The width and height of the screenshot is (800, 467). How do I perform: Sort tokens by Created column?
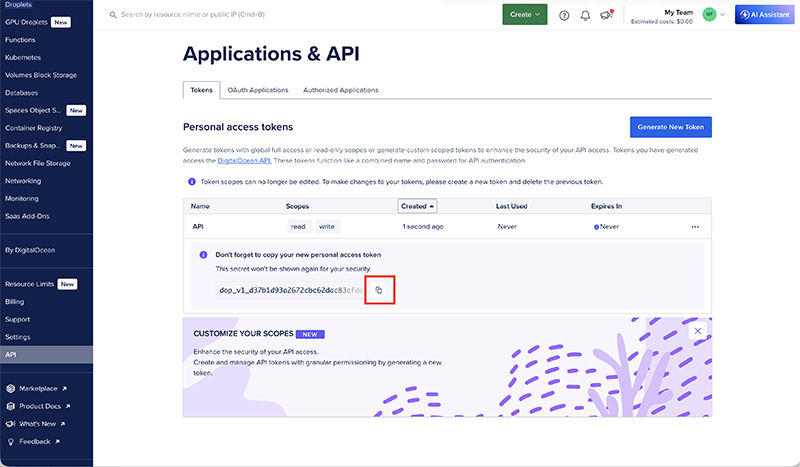pyautogui.click(x=417, y=206)
